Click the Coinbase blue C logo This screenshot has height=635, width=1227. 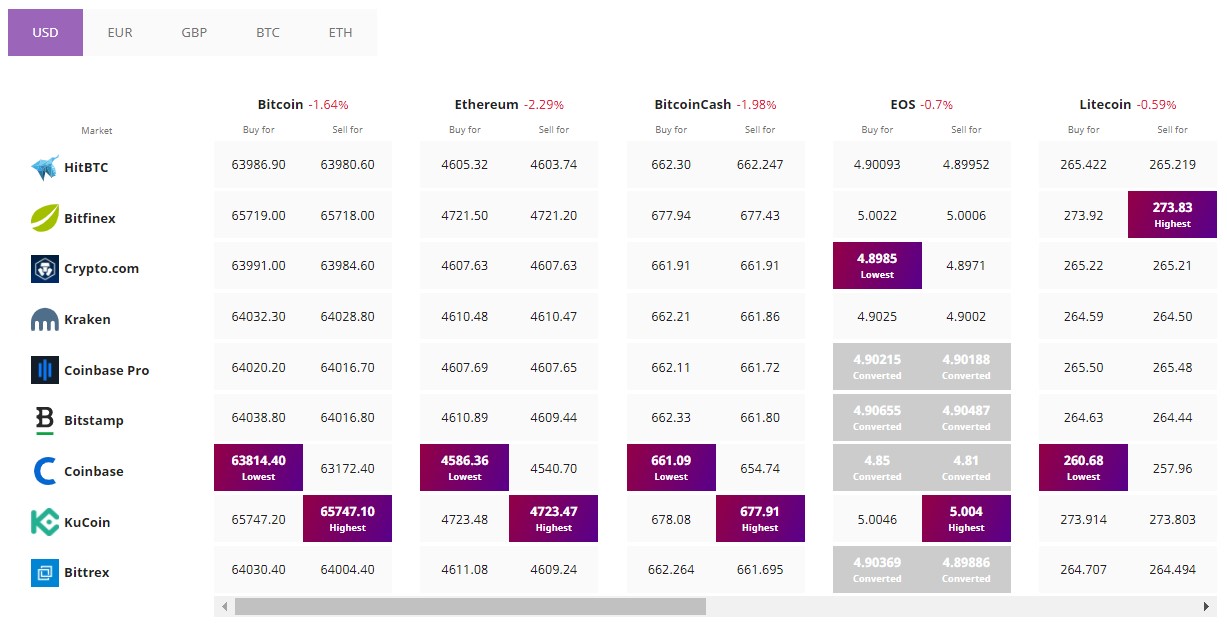(45, 471)
